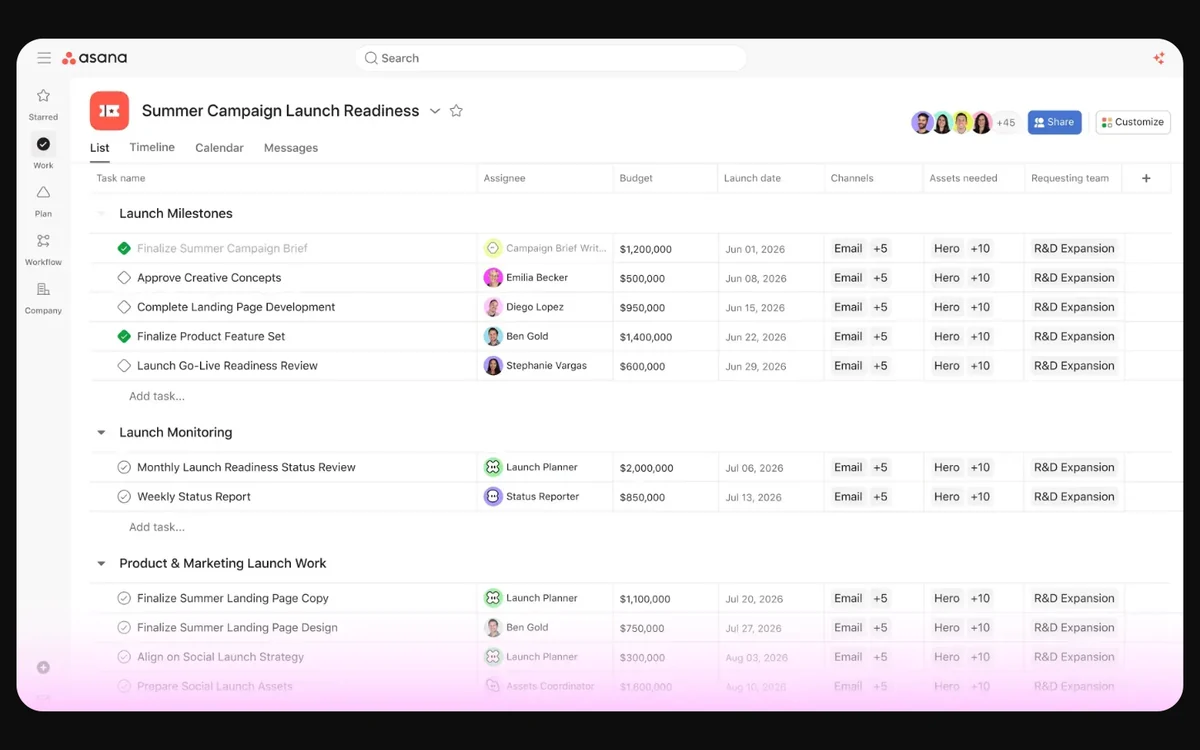The image size is (1200, 750).
Task: Open the Approve Creative Concepts task
Action: coord(209,278)
